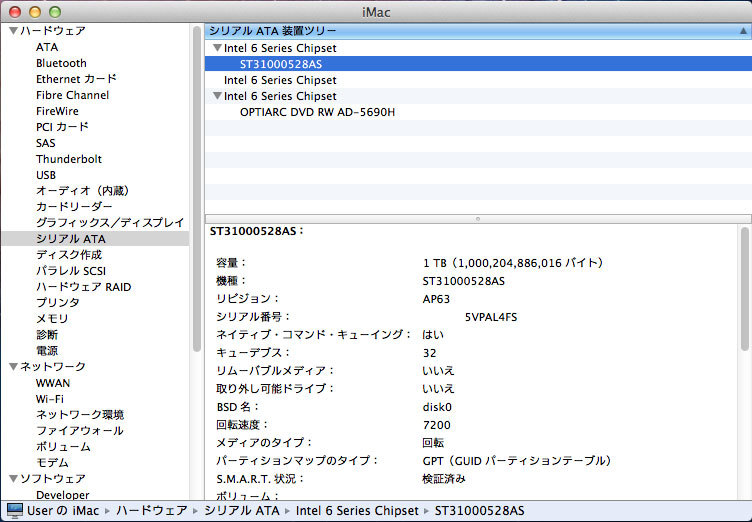
Task: Select Fibre Channel in sidebar
Action: click(72, 95)
